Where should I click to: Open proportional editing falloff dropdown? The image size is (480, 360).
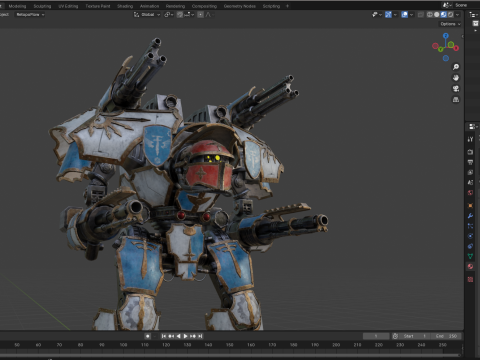[x=210, y=15]
